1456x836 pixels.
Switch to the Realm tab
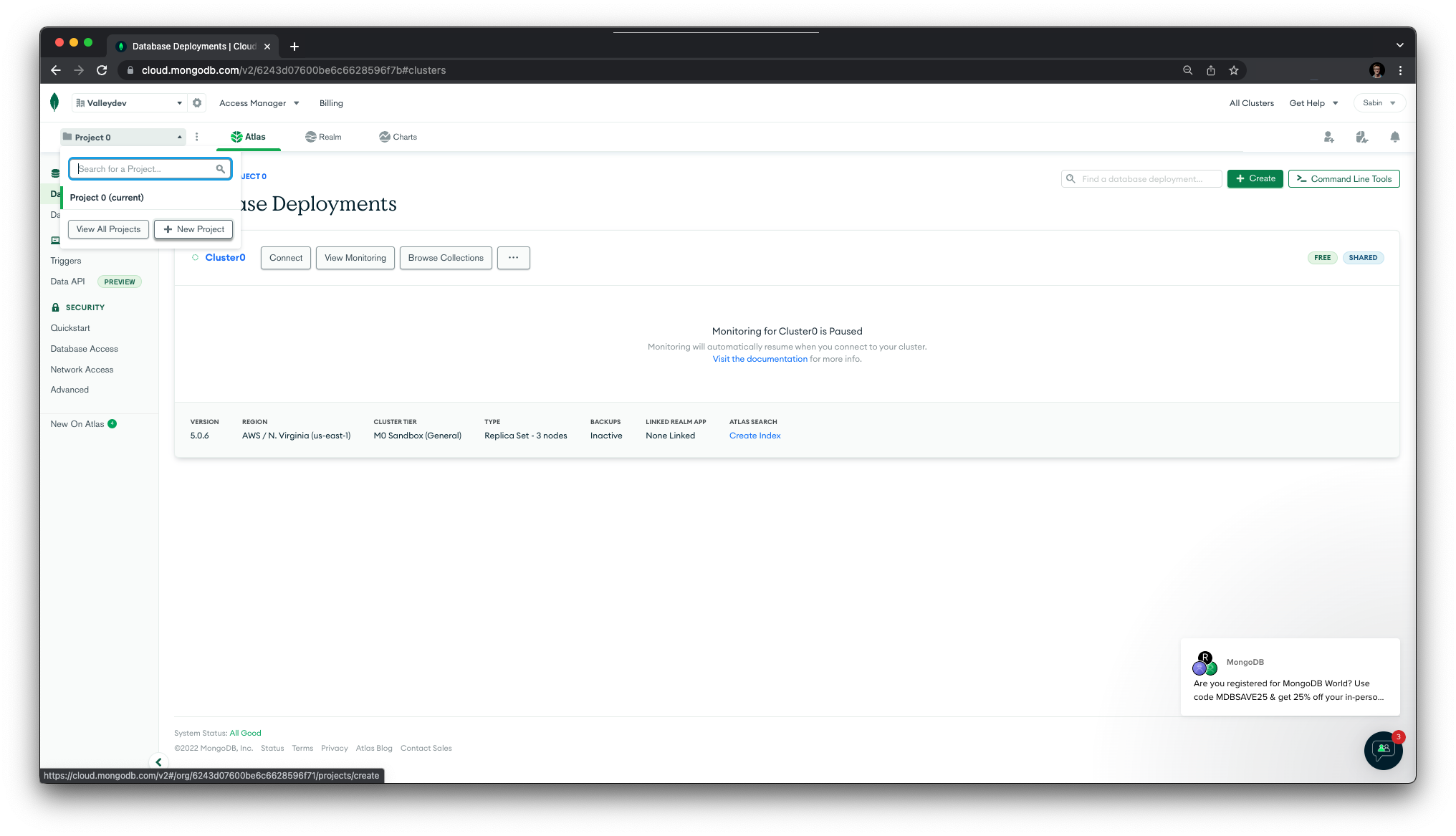(x=323, y=137)
